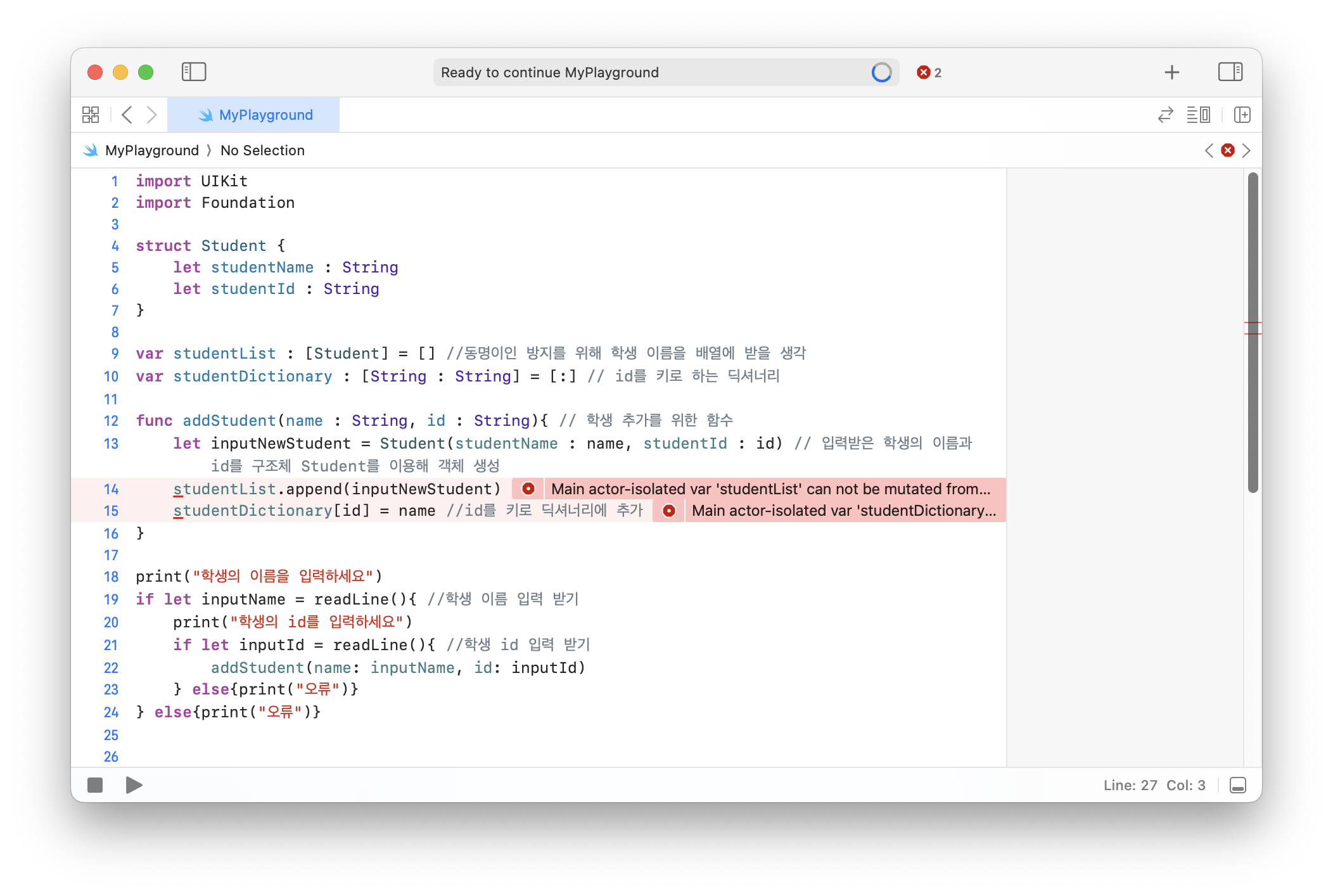Click 'studentName' property on line 5

tap(262, 267)
